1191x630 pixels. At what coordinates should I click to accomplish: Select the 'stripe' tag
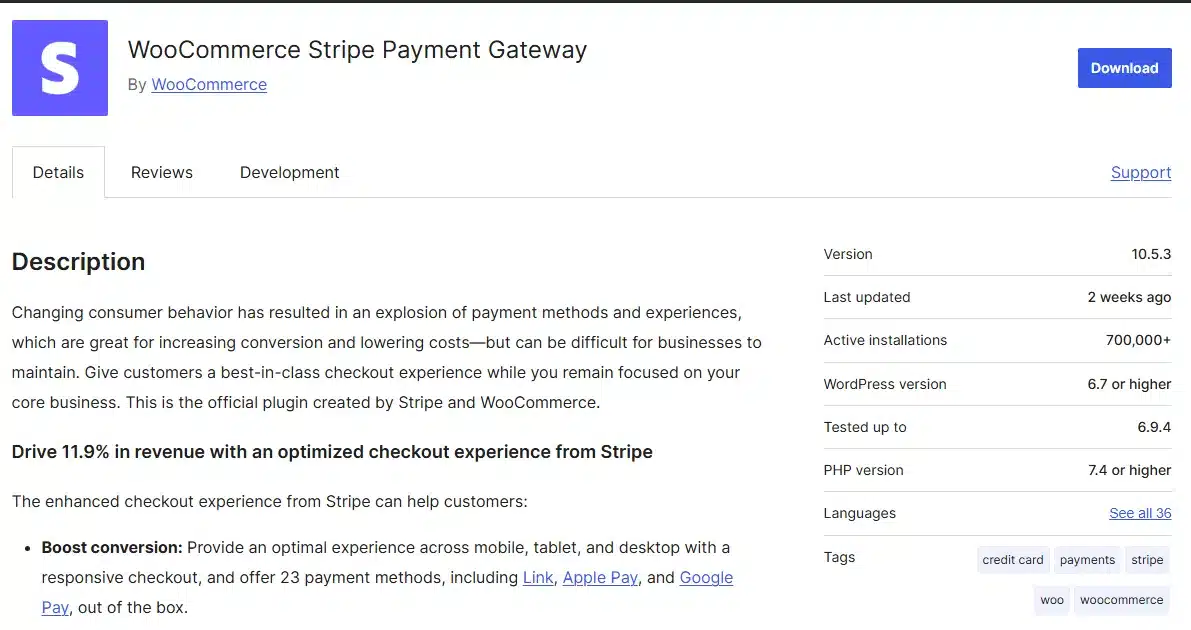click(1147, 560)
